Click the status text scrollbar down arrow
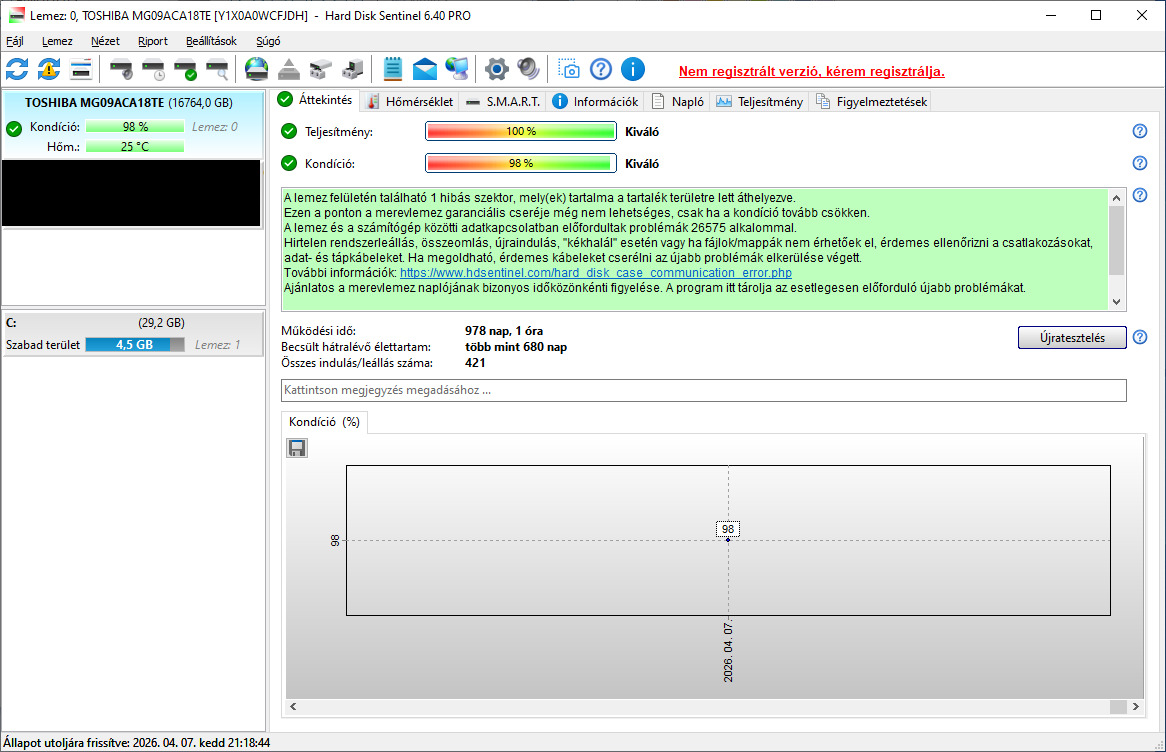Screen dimensions: 1166x752 coord(1116,301)
